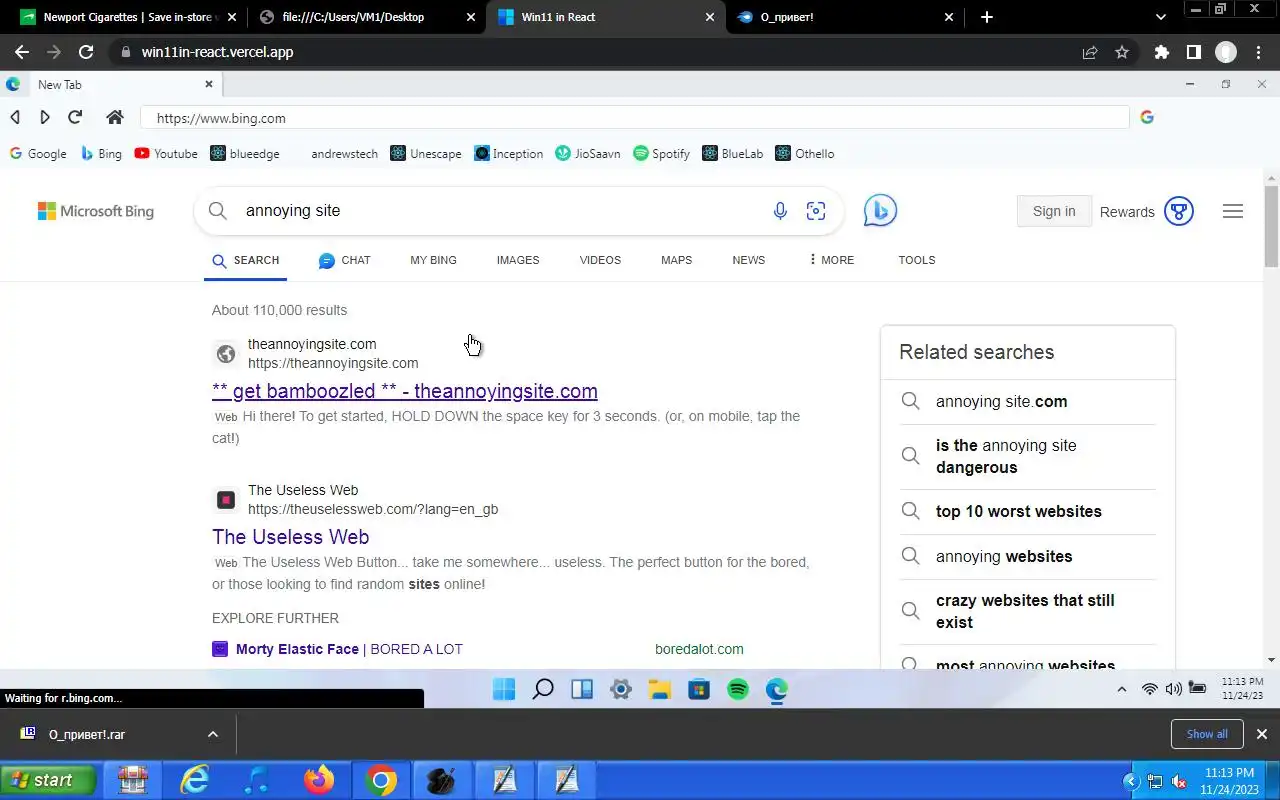Screen dimensions: 1280x800
Task: Click the Win11 volume tray icon
Action: pyautogui.click(x=1173, y=689)
